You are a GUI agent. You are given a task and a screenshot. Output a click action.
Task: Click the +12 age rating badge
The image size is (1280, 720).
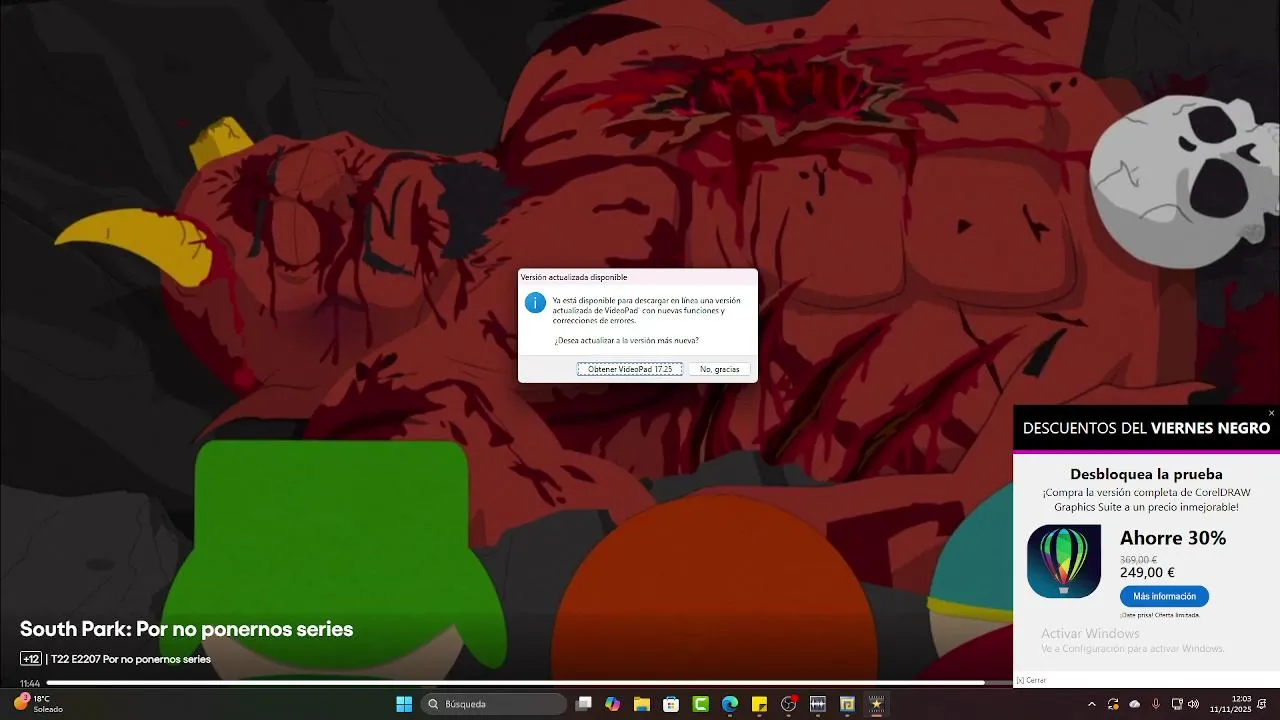click(31, 659)
